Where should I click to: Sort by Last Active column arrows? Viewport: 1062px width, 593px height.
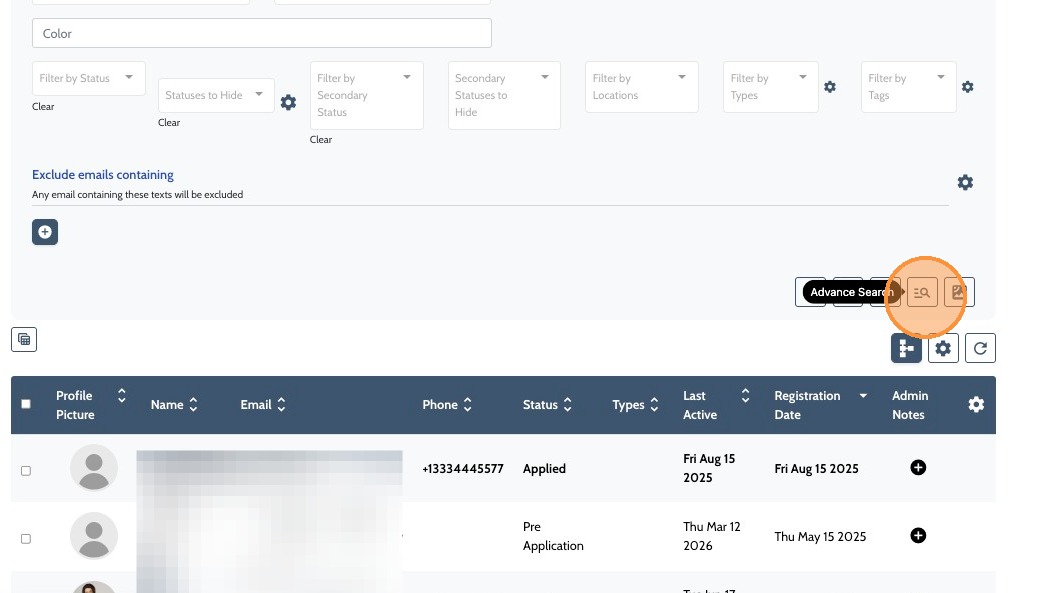745,395
